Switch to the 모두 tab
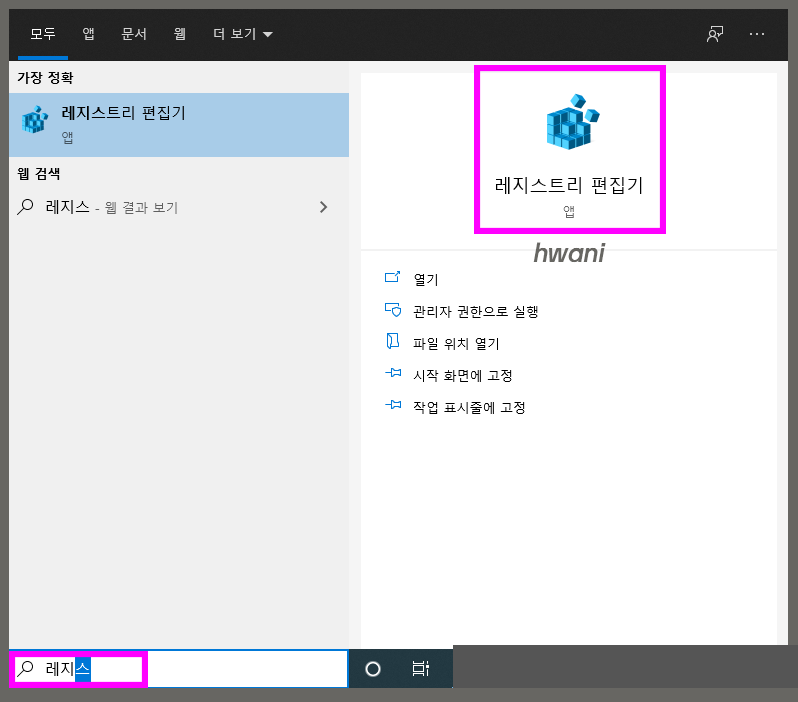 [x=43, y=34]
